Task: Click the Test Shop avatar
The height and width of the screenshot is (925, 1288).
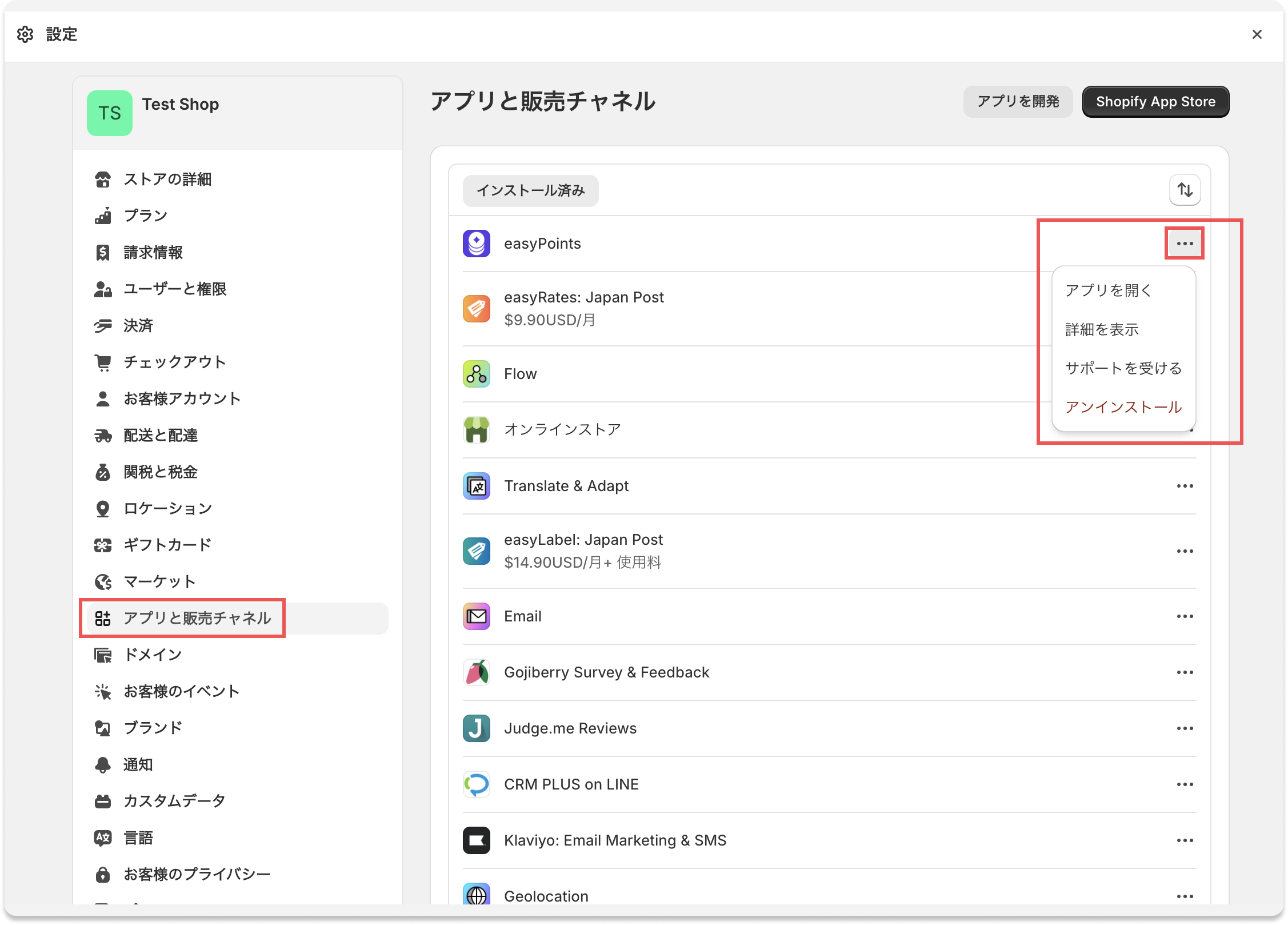Action: pos(110,113)
